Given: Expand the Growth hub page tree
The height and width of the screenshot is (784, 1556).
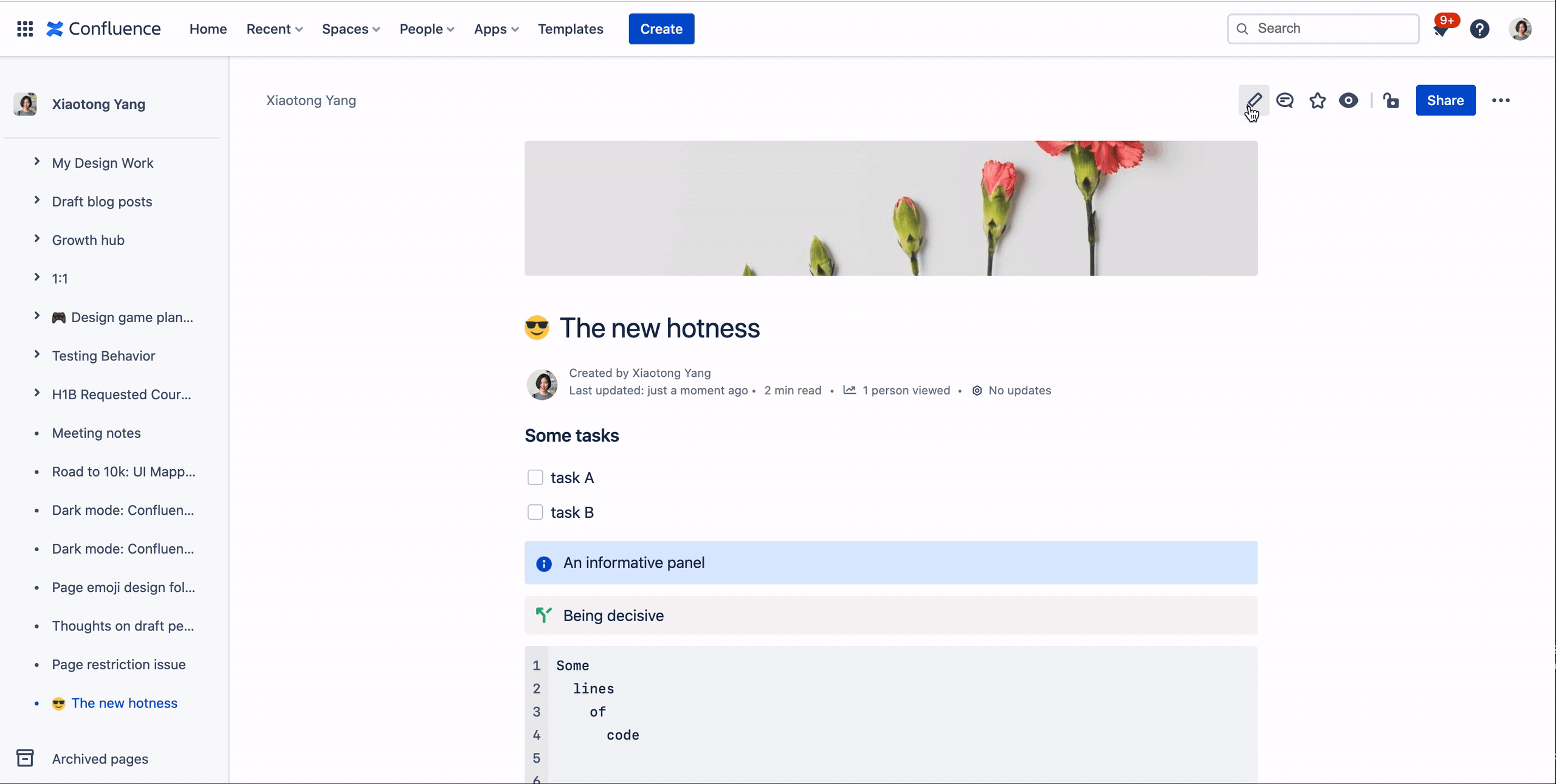Looking at the screenshot, I should [37, 239].
